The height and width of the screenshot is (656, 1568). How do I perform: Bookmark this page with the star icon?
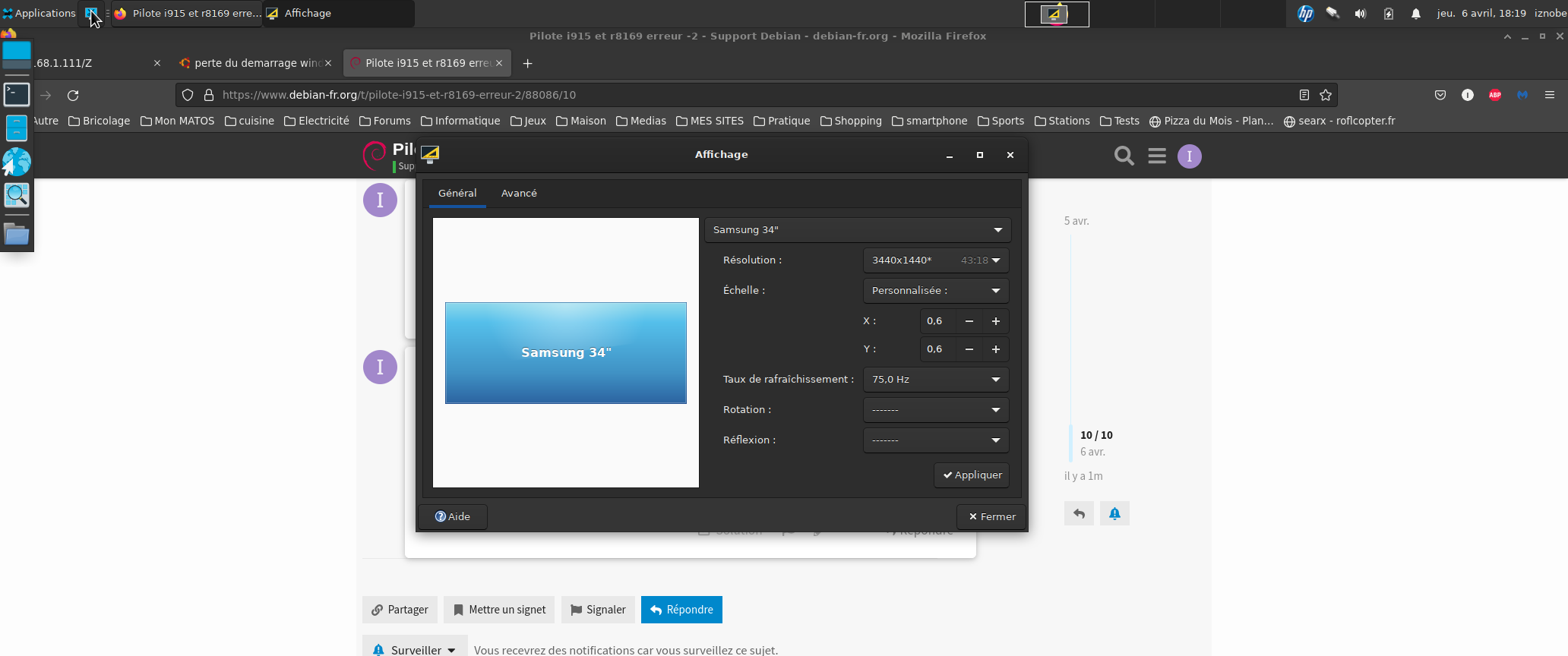point(1326,95)
